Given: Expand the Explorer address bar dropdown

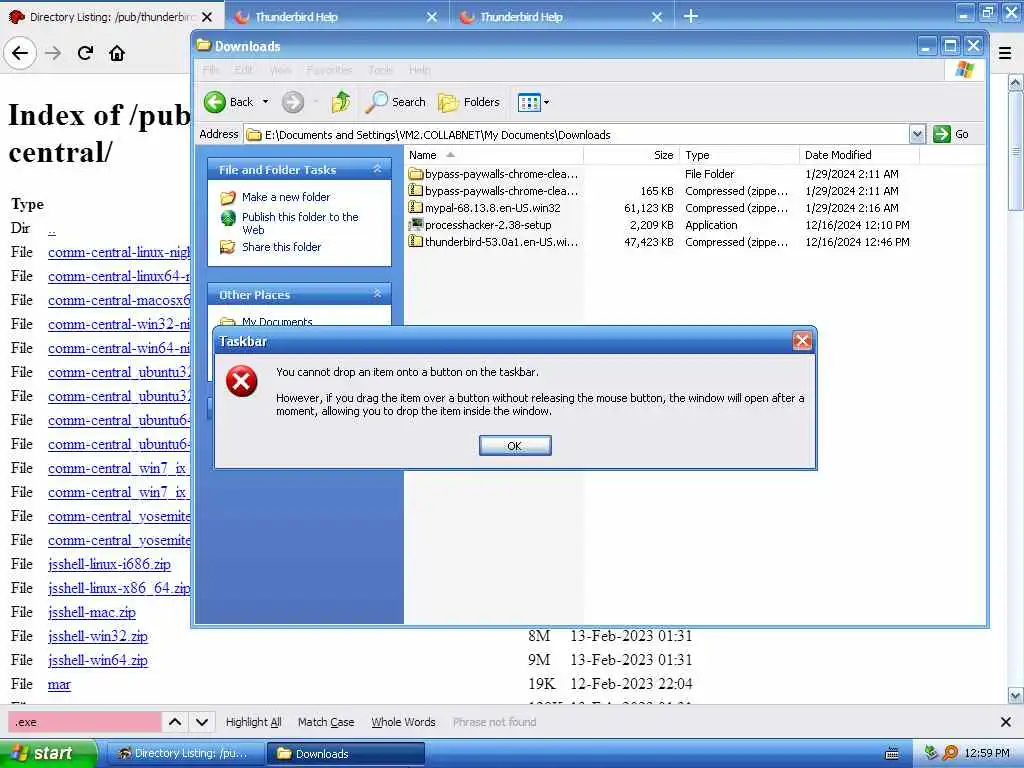Looking at the screenshot, I should coord(917,135).
